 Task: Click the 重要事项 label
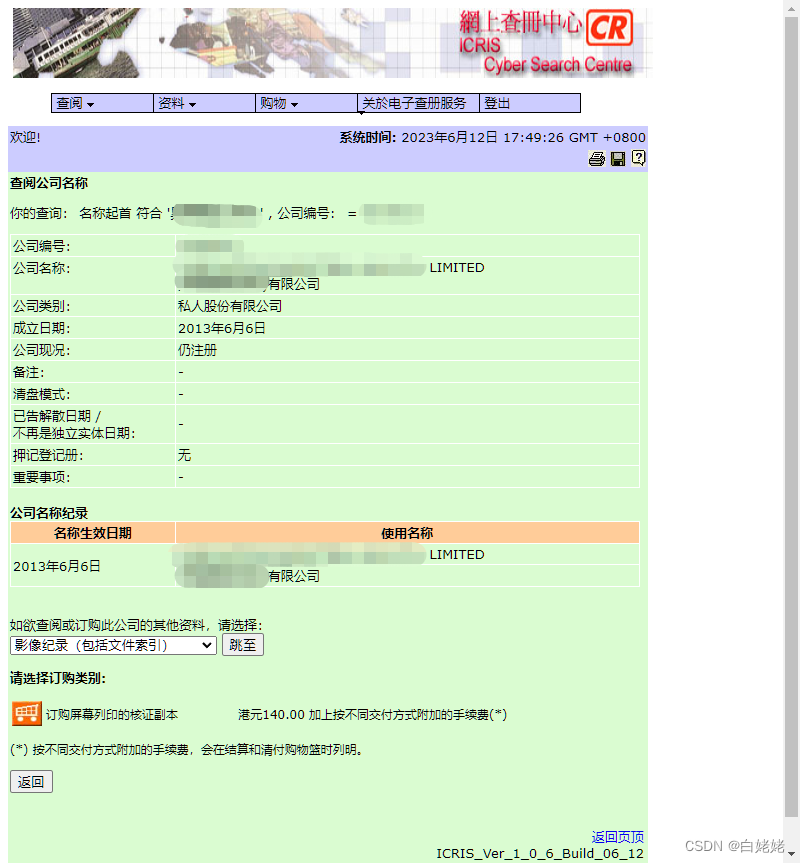click(41, 477)
